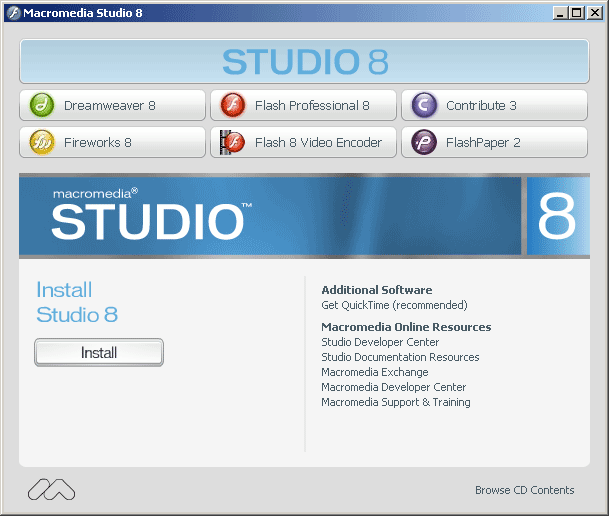
Task: Visit the Macromedia Exchange link
Action: 374,372
